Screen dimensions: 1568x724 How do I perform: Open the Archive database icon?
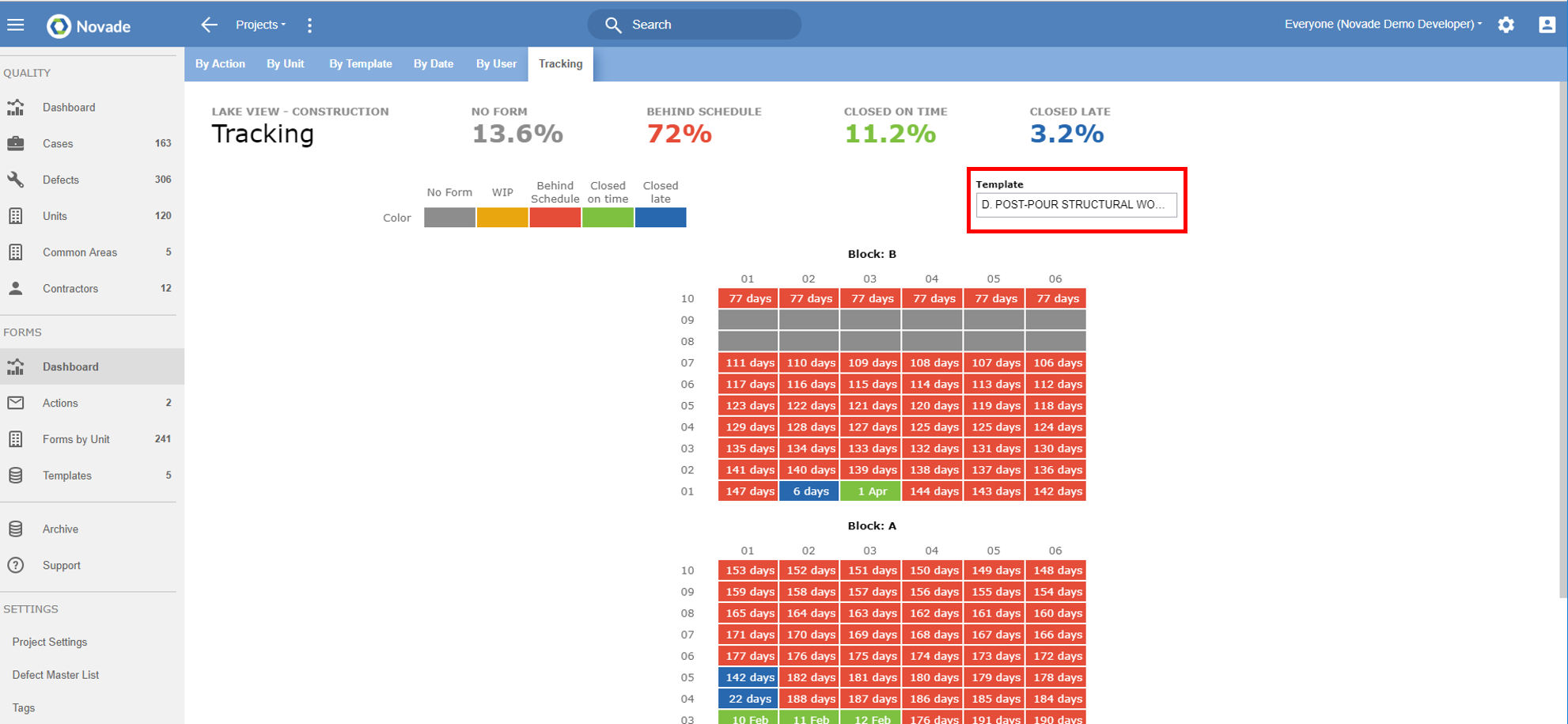click(16, 529)
